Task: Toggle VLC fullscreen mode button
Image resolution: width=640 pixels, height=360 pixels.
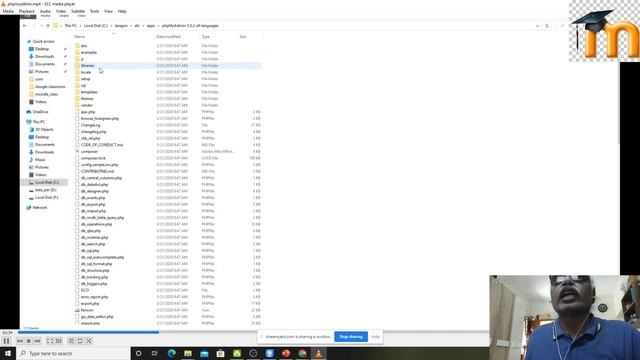Action: click(49, 341)
